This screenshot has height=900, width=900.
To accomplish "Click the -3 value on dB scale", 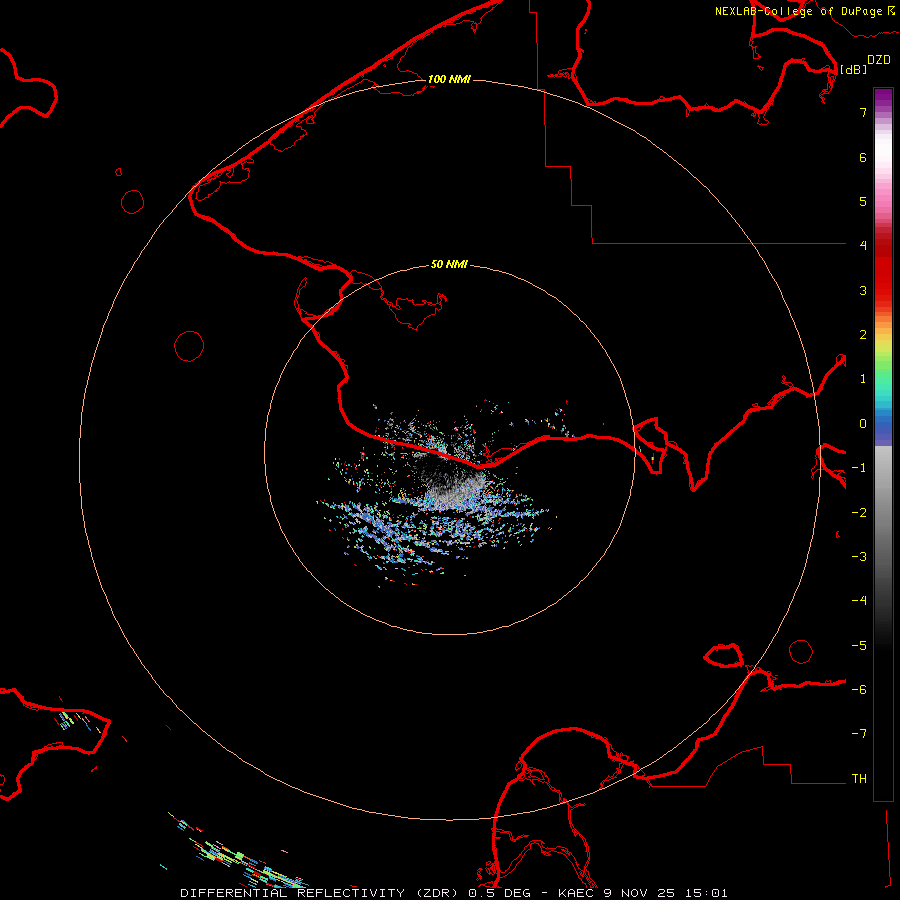I will tap(859, 557).
